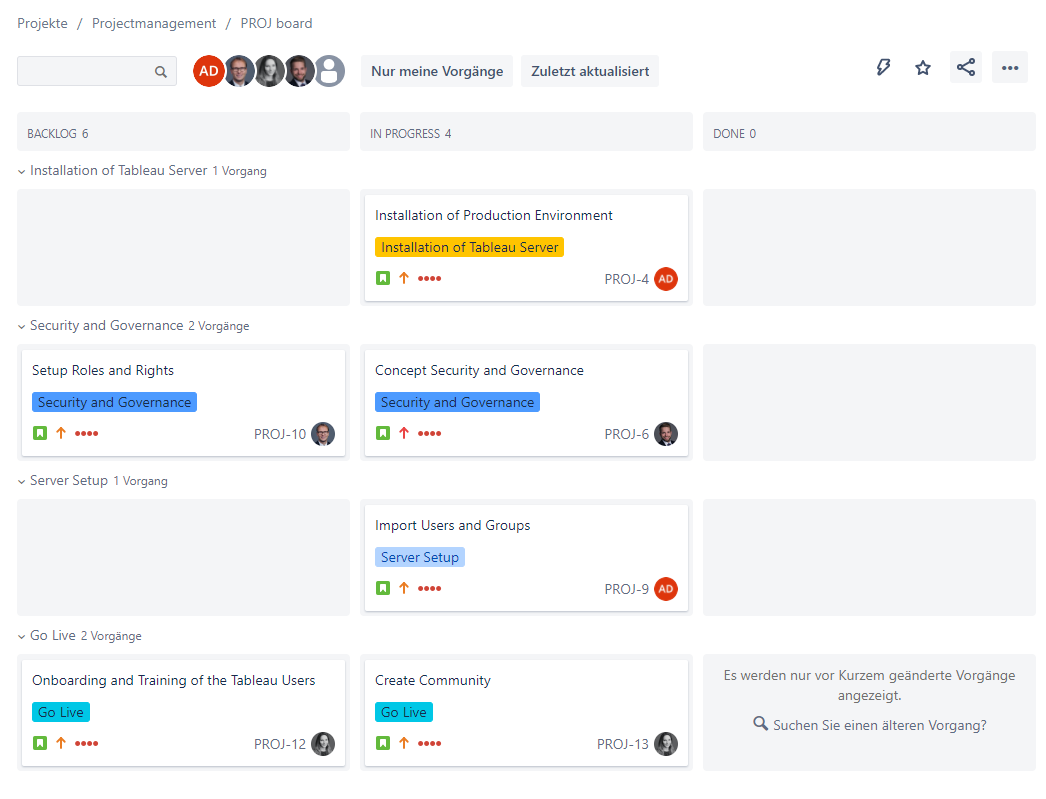Open the board options menu via the '...' button

[1009, 67]
